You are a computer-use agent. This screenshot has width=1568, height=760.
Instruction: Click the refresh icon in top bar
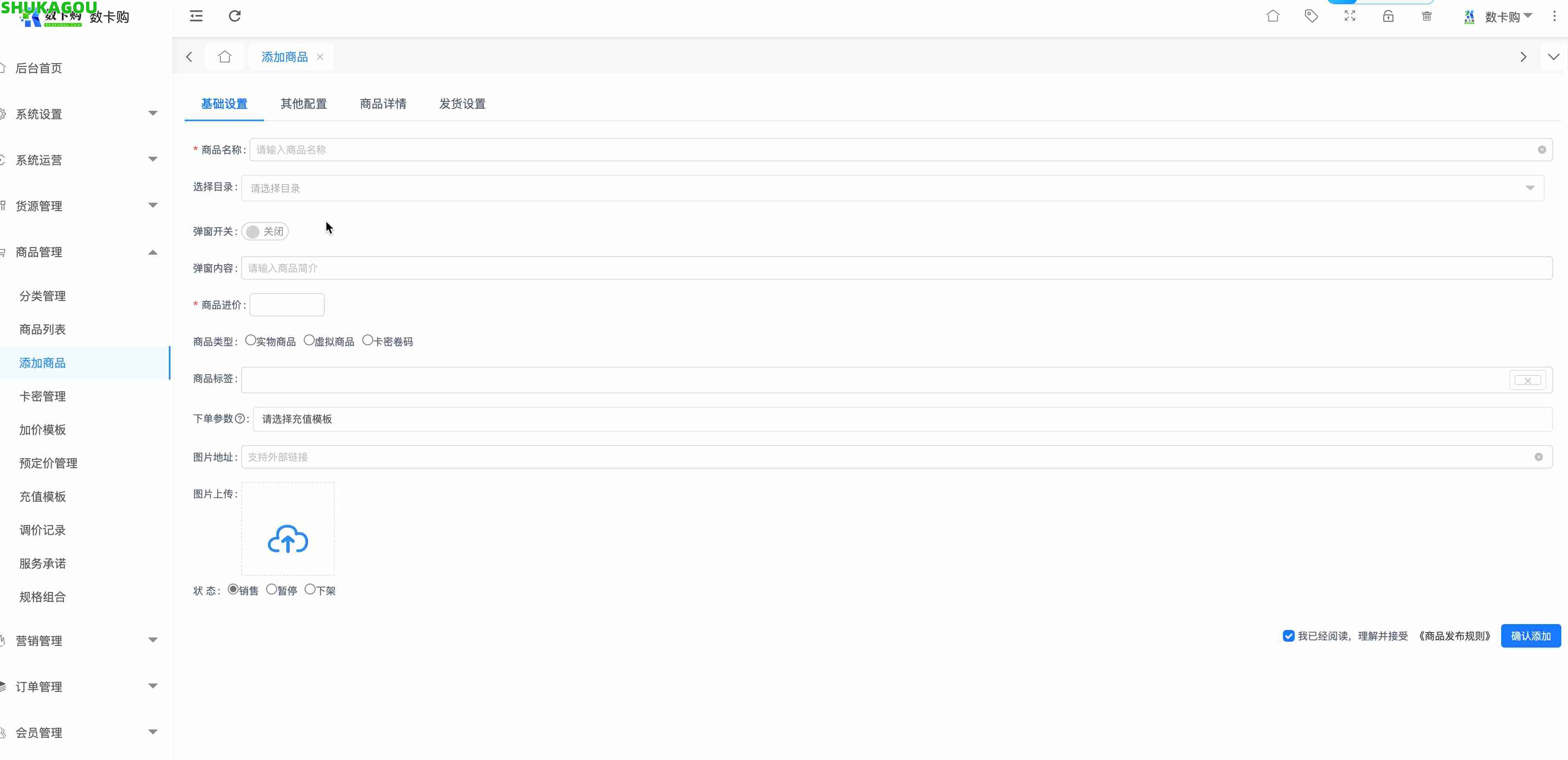click(x=234, y=16)
